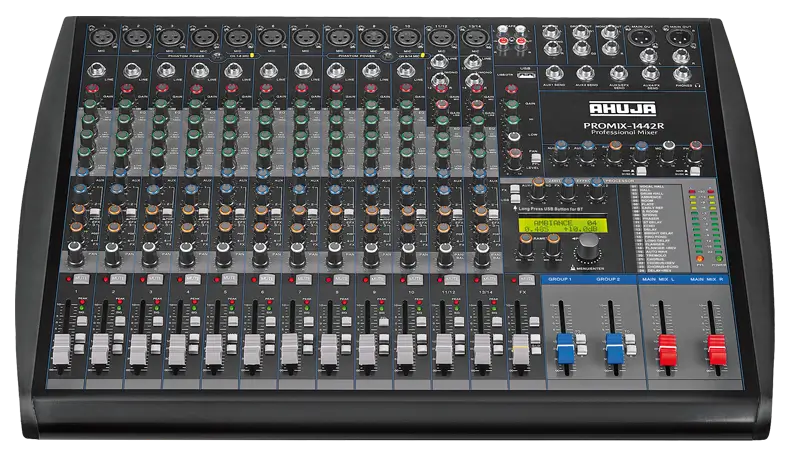Mute channel 1 with its MUTE button
Image resolution: width=800 pixels, height=469 pixels.
tap(81, 279)
